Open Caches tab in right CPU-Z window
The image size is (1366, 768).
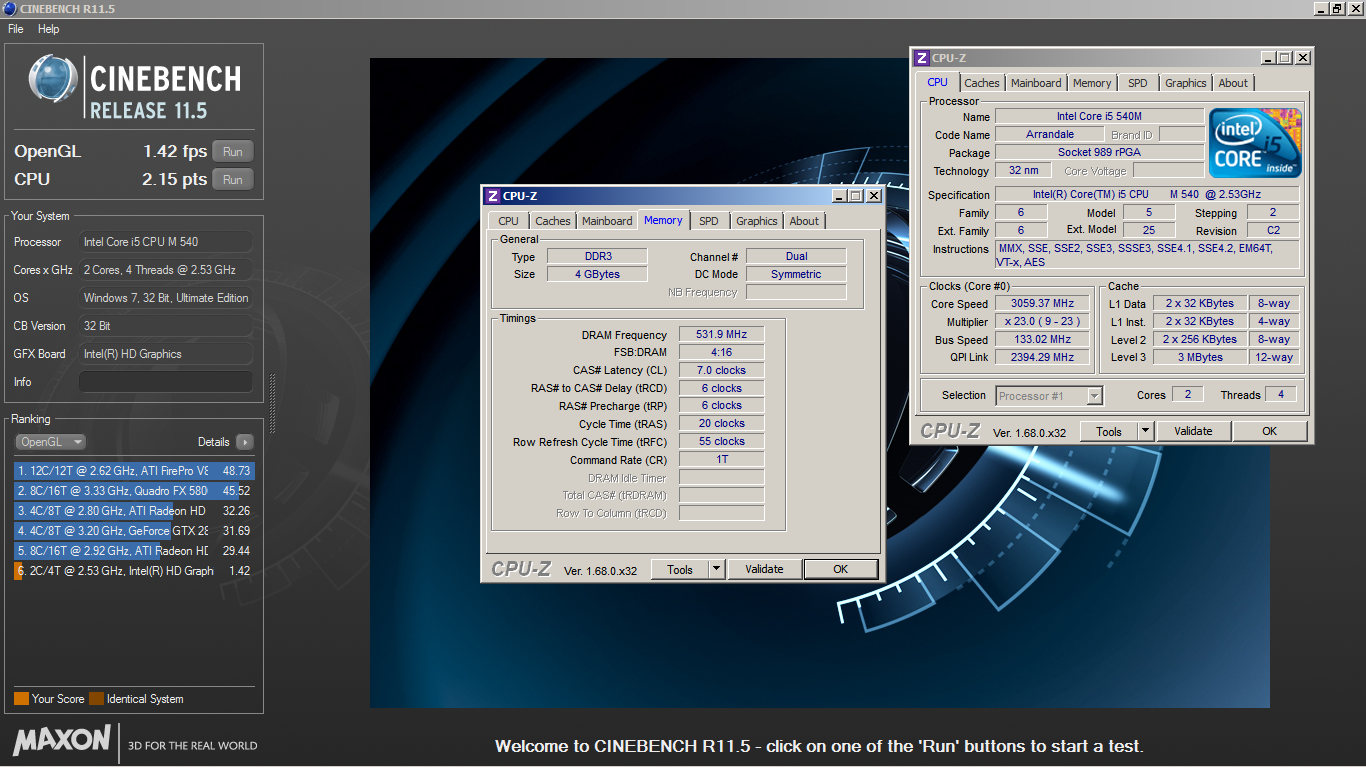click(x=982, y=83)
